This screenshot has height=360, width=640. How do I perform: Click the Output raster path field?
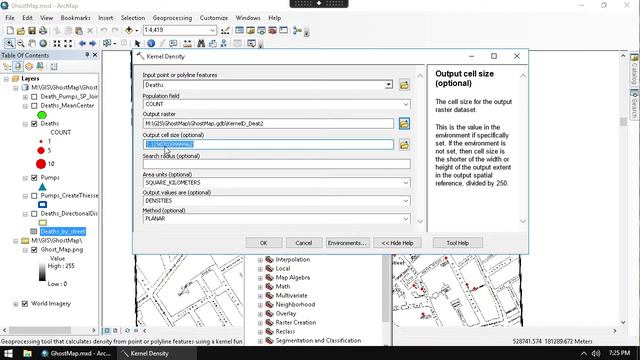tap(268, 124)
